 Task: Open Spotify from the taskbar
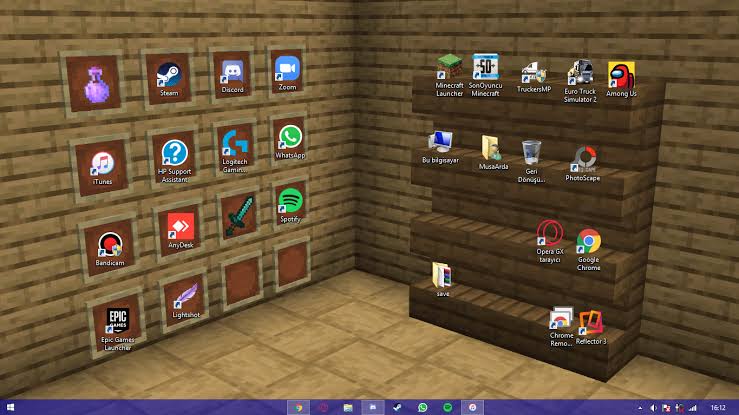pyautogui.click(x=447, y=407)
